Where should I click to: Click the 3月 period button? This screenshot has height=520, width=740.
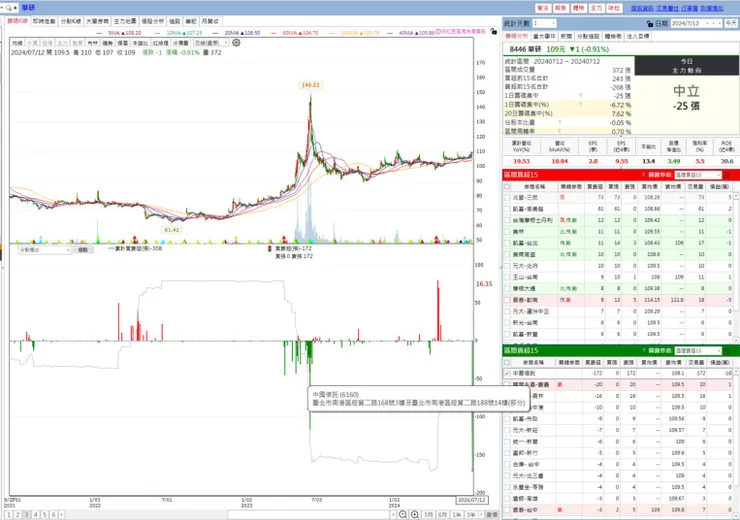[x=429, y=515]
